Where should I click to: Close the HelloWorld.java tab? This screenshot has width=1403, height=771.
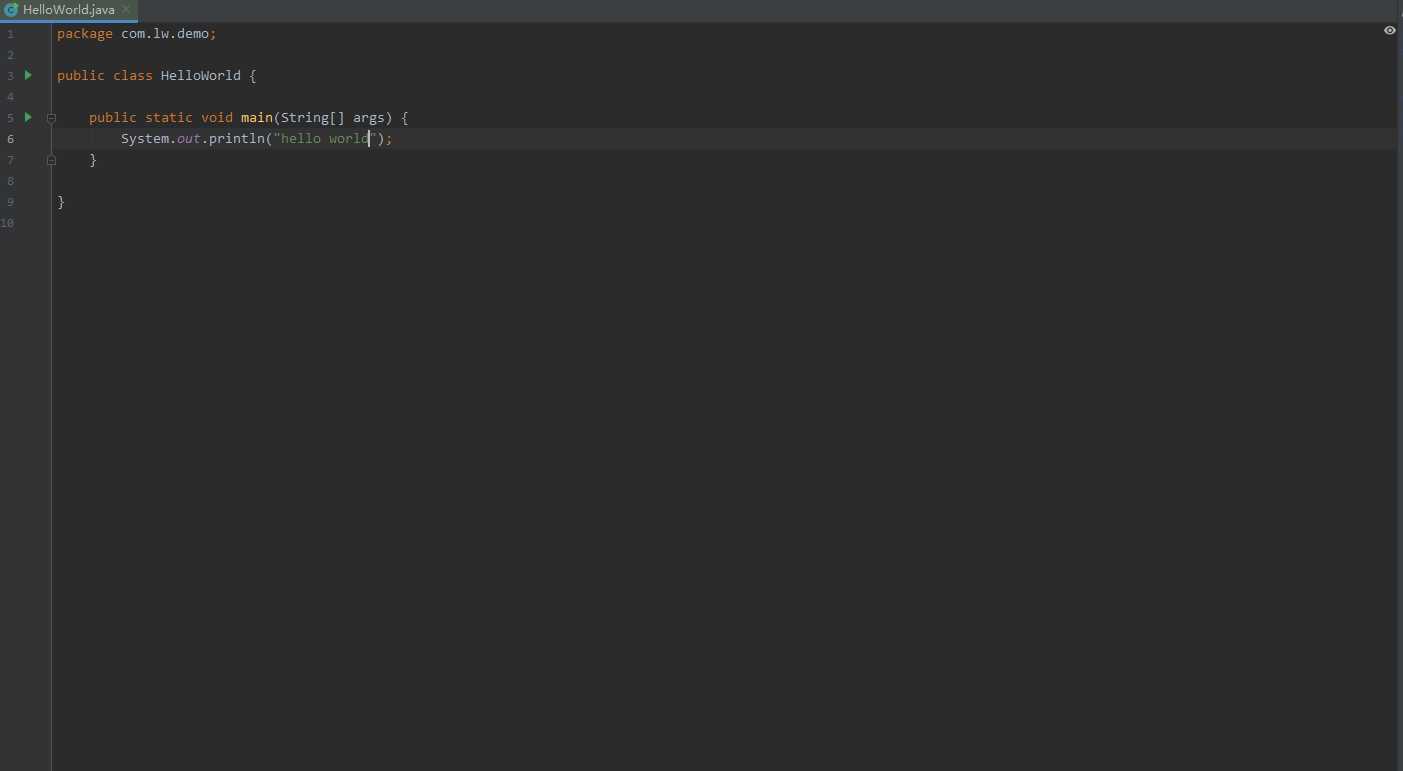click(126, 10)
